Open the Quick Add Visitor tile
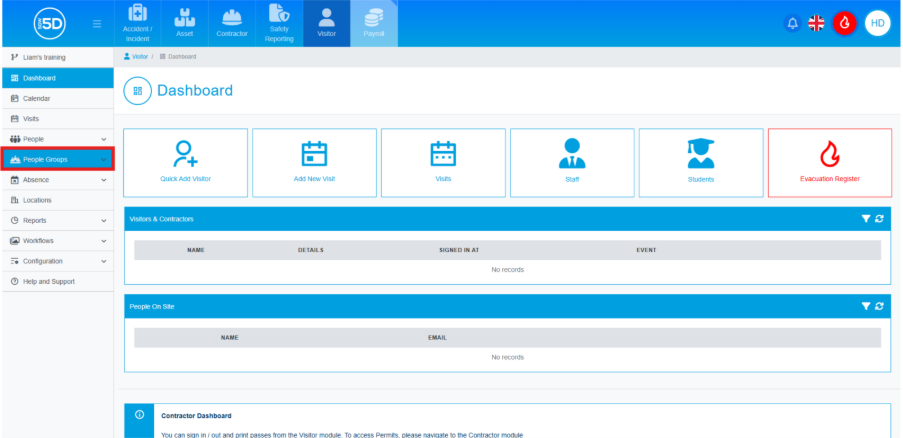The height and width of the screenshot is (438, 903). [x=185, y=162]
